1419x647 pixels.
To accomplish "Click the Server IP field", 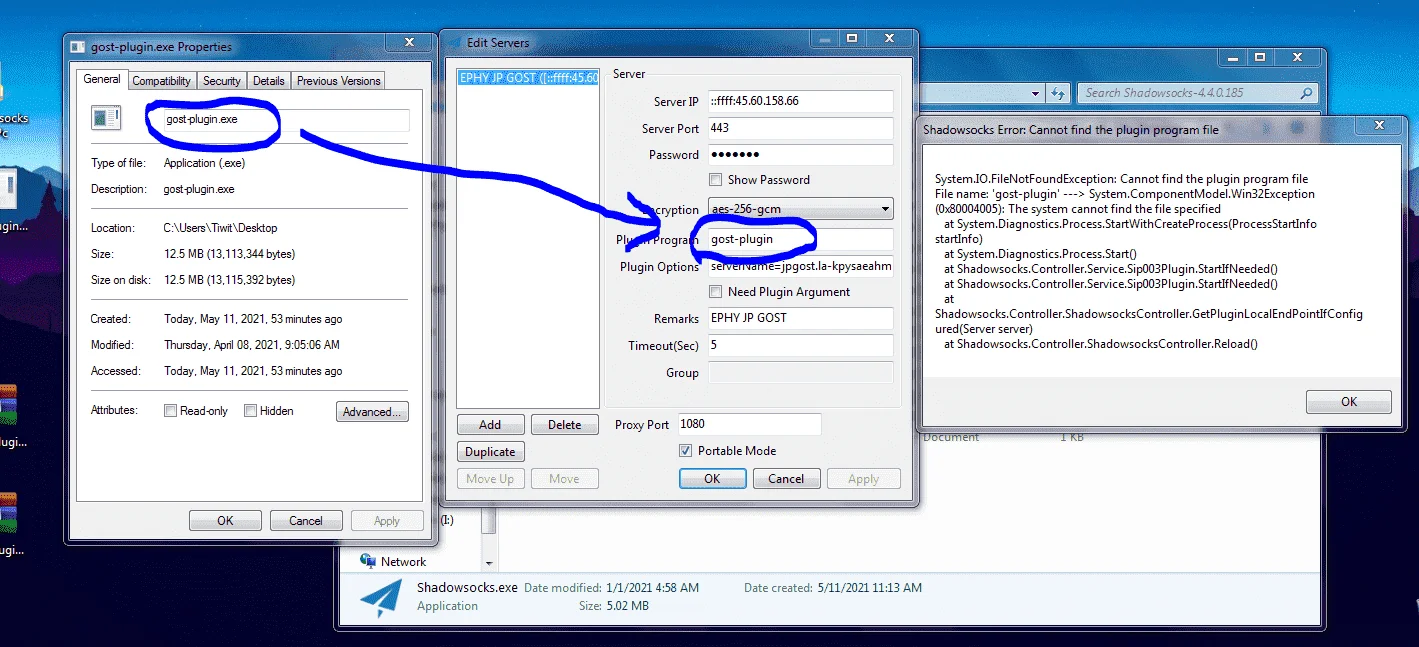I will coord(800,102).
